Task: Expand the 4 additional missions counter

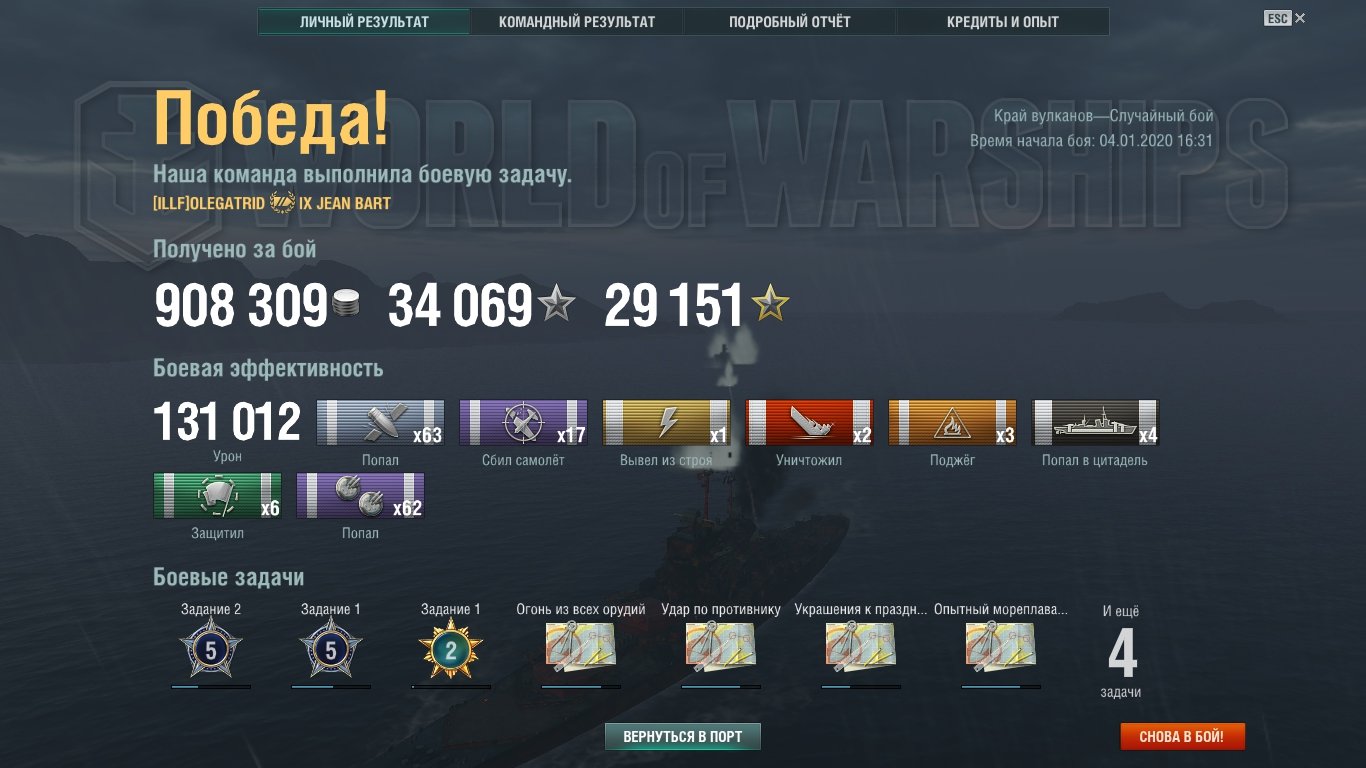Action: [1121, 652]
